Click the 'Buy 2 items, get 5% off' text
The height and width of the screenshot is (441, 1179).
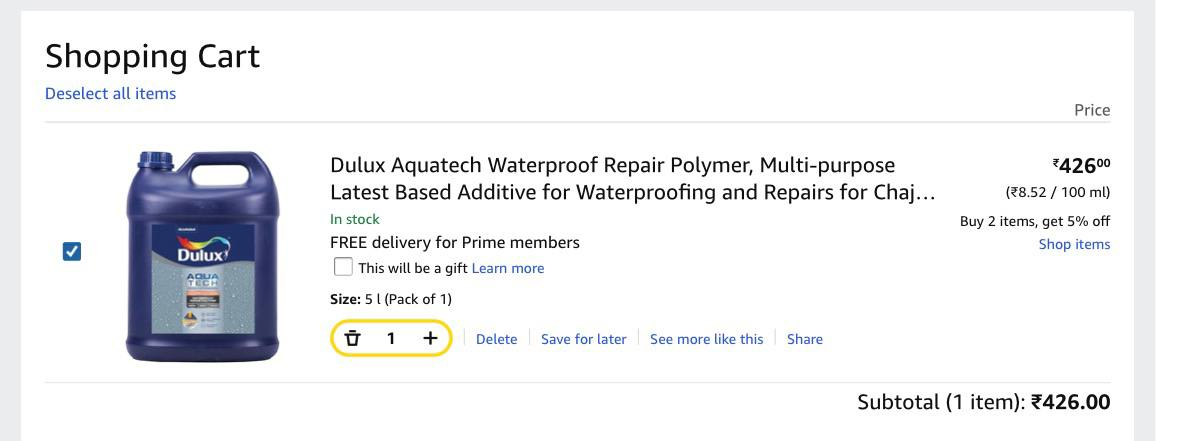[x=1034, y=221]
